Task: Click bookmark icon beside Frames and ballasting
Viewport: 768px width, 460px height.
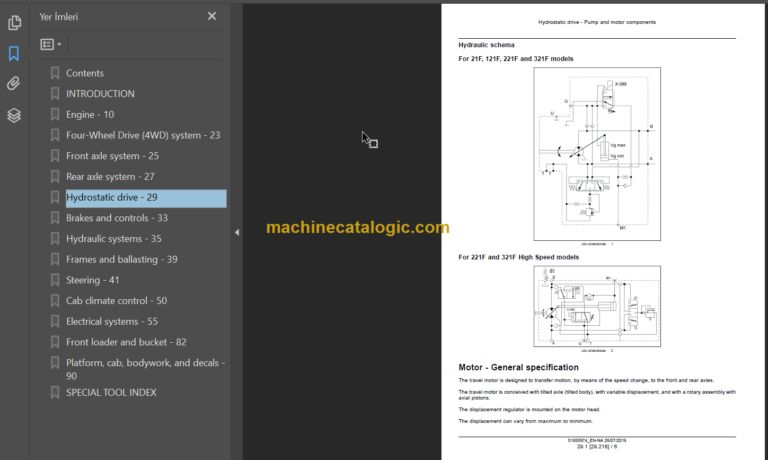Action: point(55,259)
